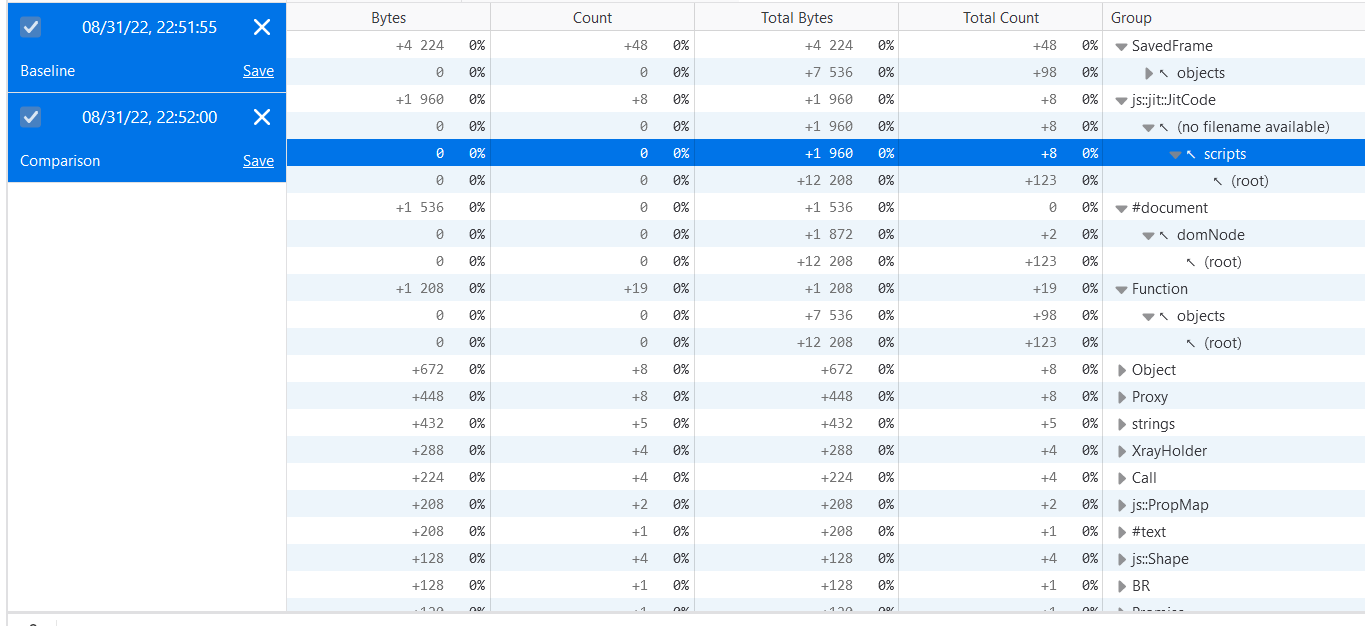Uncheck the Baseline snapshot 22:51:55 checkbox
This screenshot has height=626, width=1365.
pyautogui.click(x=31, y=27)
